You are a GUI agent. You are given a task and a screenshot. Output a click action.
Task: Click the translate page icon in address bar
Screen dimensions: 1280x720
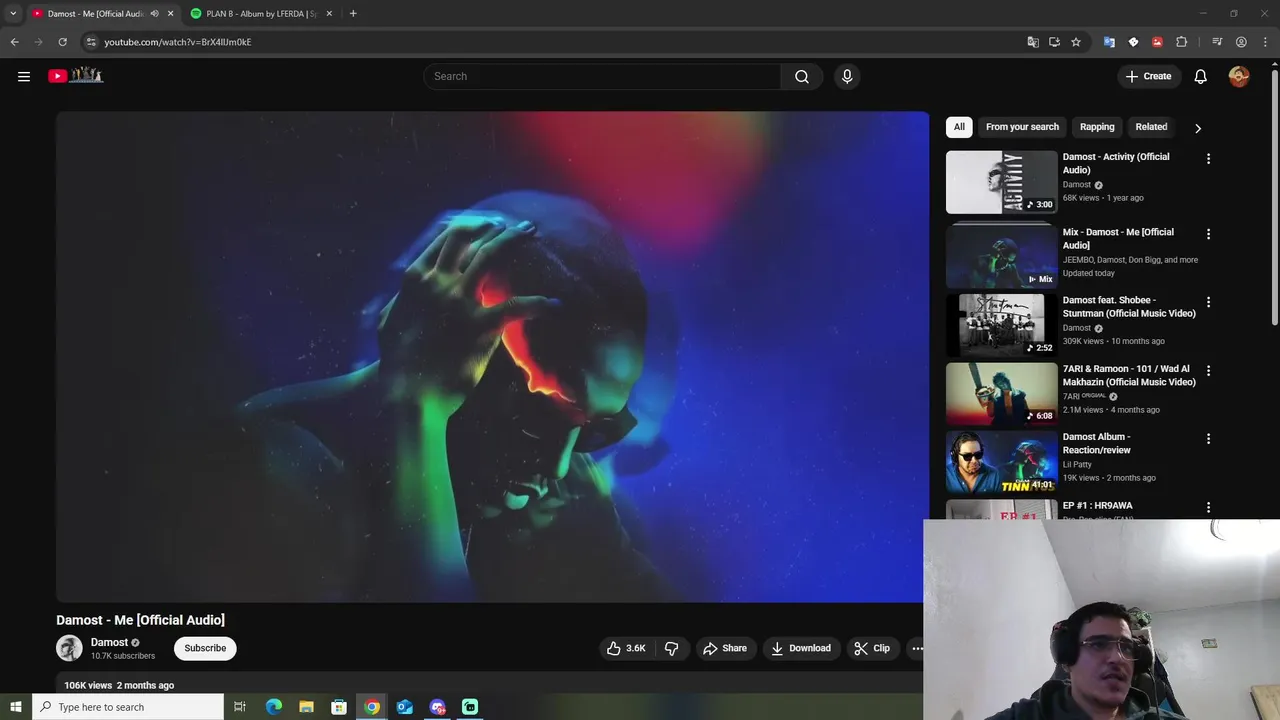[1033, 42]
